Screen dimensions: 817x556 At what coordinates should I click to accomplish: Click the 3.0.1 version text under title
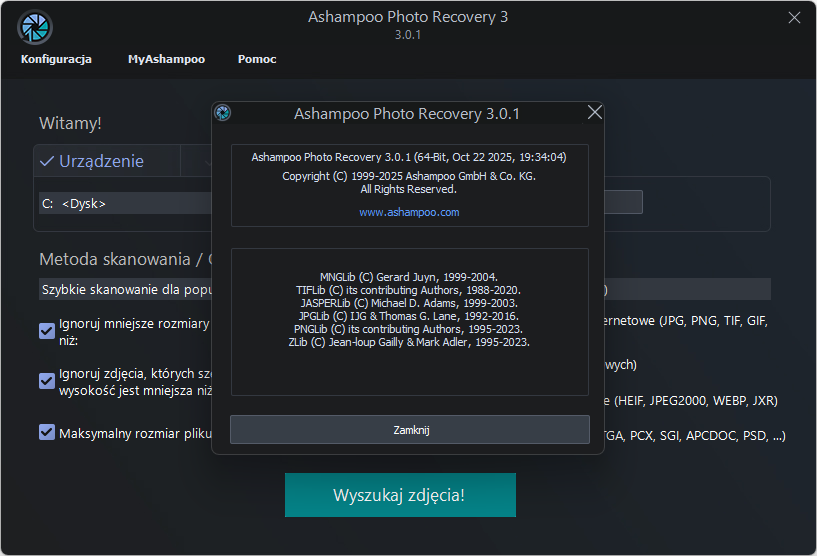click(407, 35)
